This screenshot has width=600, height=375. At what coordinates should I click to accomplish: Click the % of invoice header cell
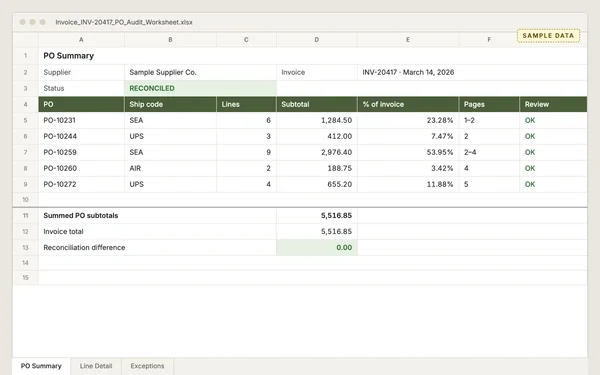pyautogui.click(x=408, y=104)
